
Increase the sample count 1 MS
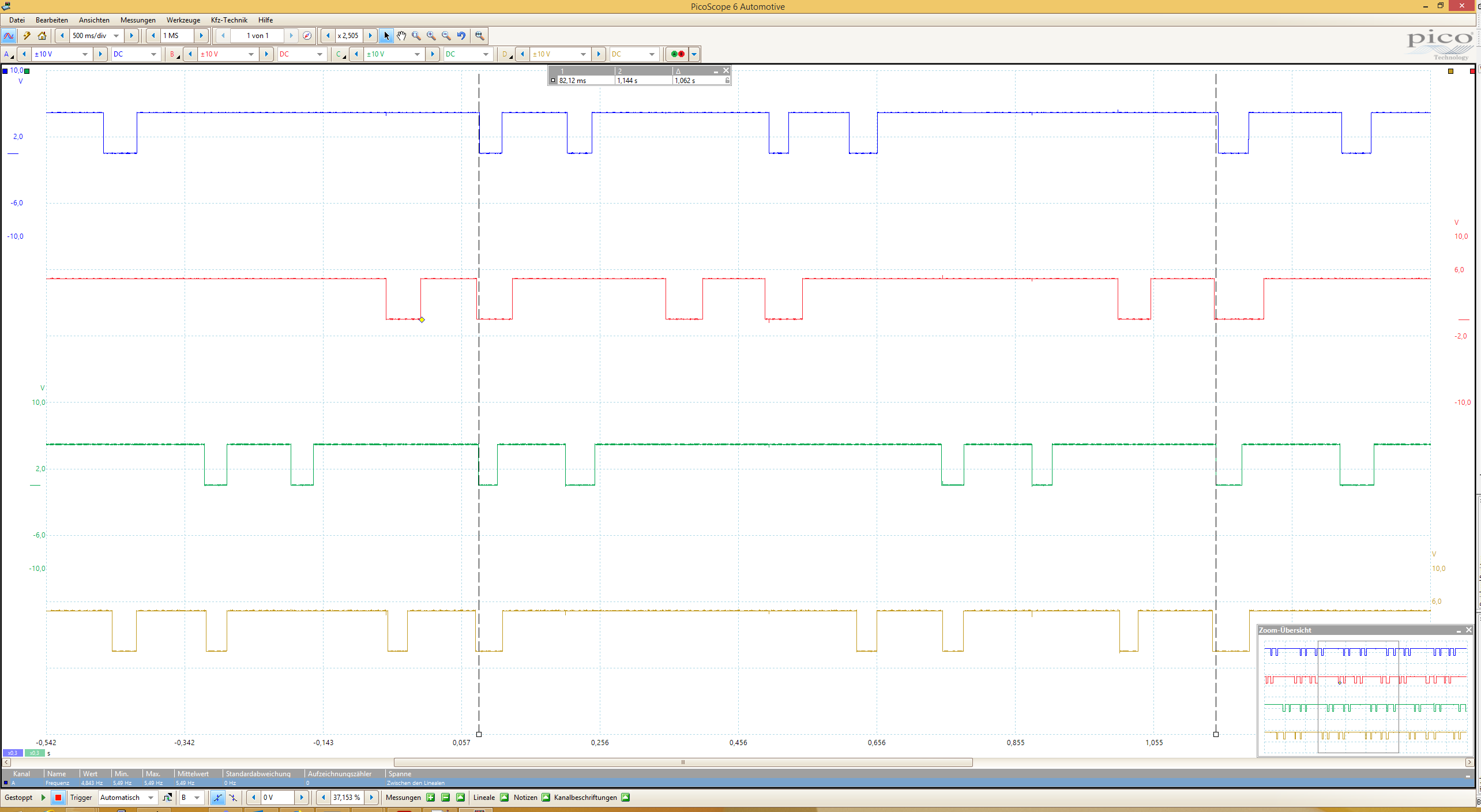point(201,36)
